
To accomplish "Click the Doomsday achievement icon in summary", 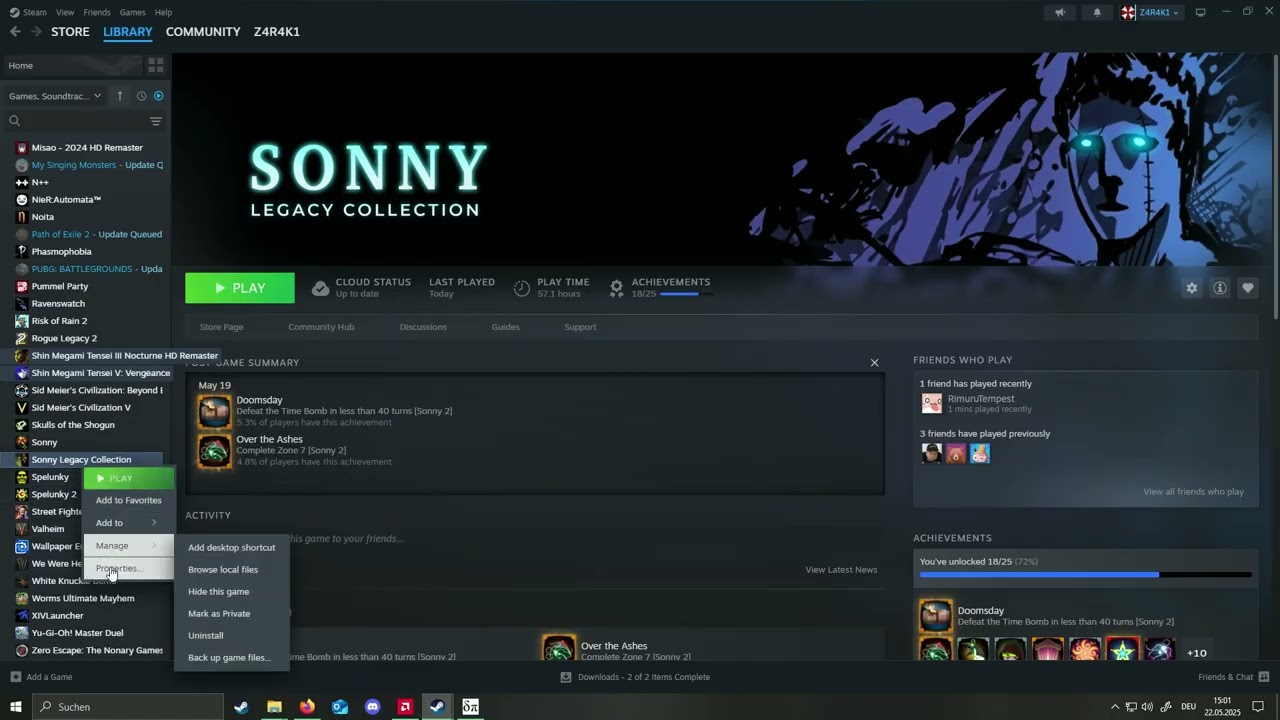I will click(x=214, y=411).
